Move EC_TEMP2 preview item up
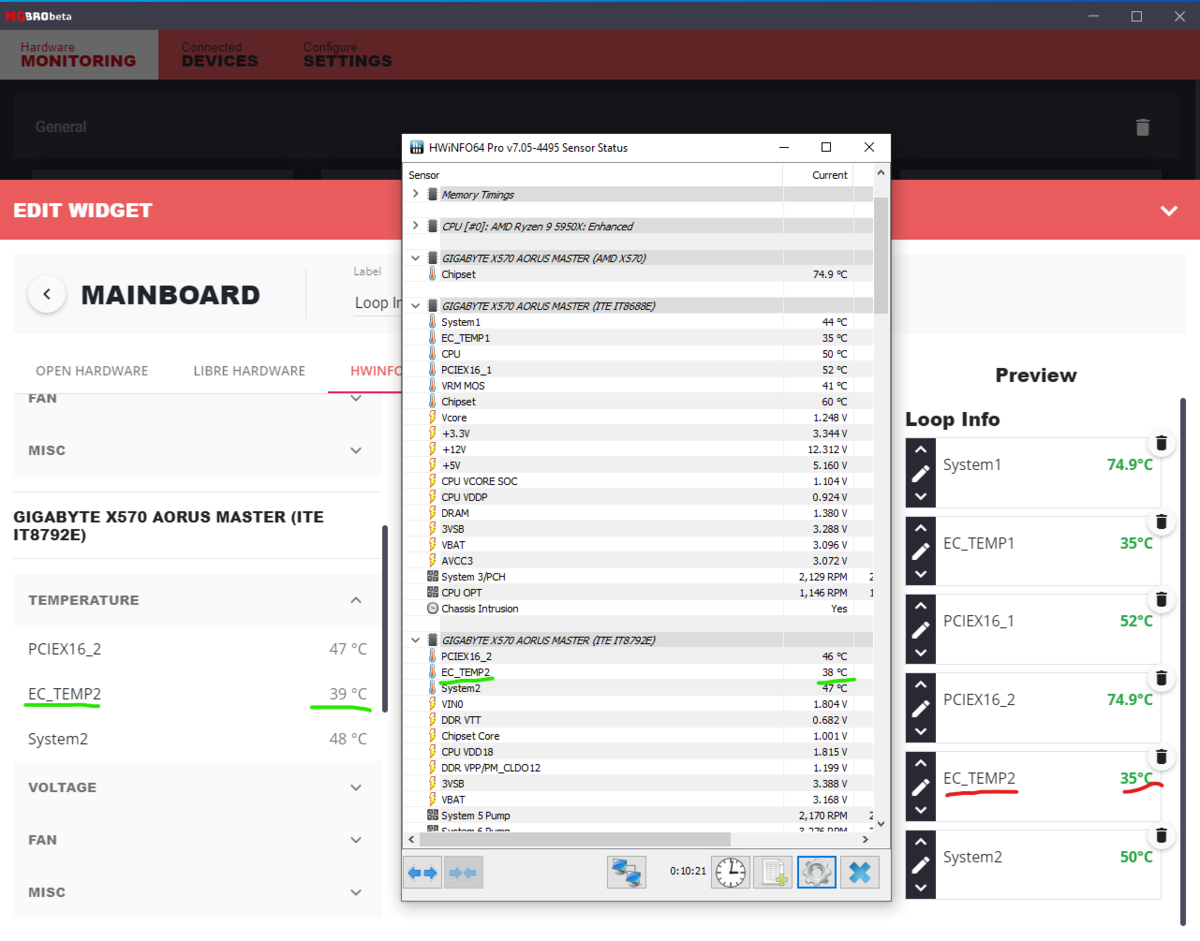Viewport: 1200px width, 941px height. tap(921, 762)
